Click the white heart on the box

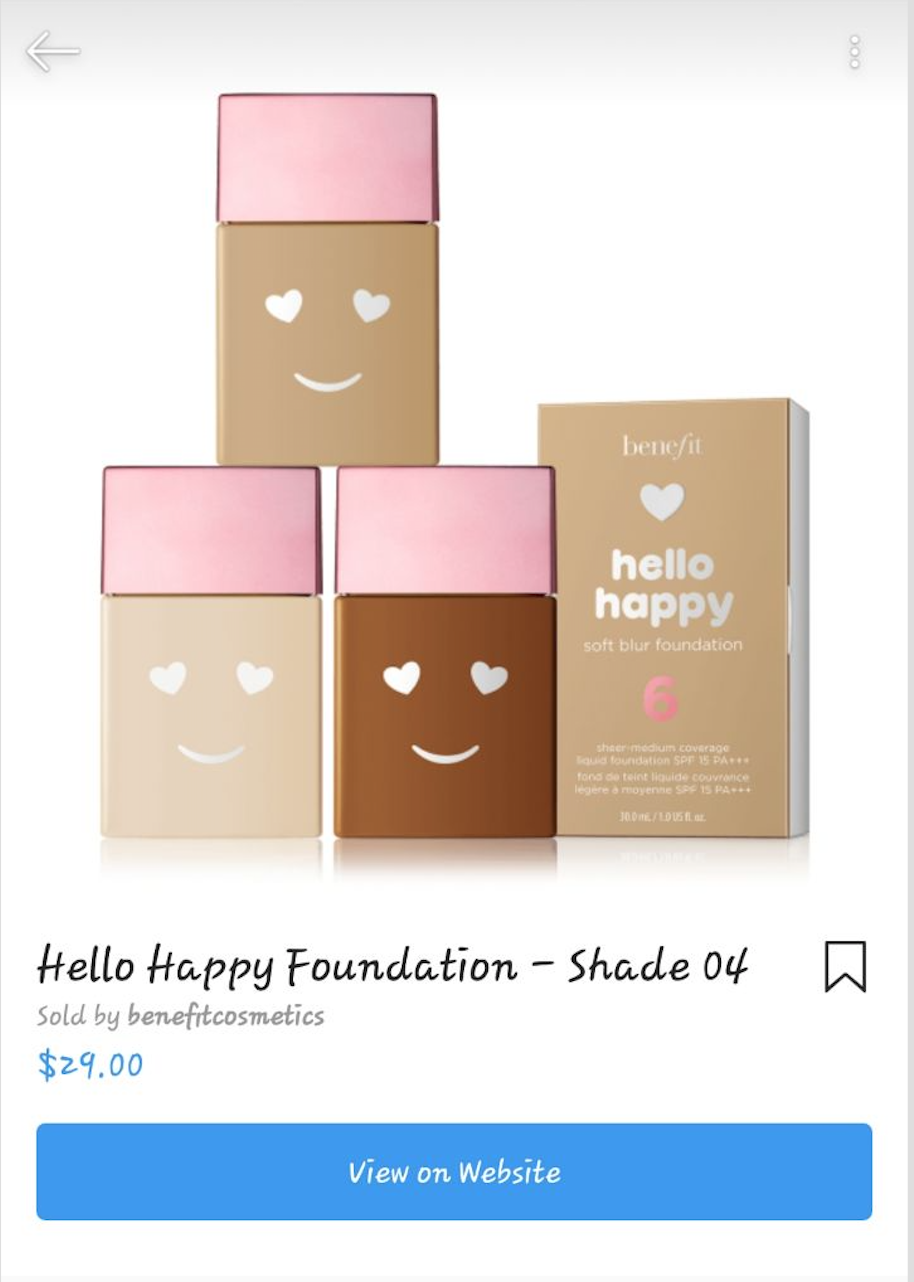[x=662, y=501]
